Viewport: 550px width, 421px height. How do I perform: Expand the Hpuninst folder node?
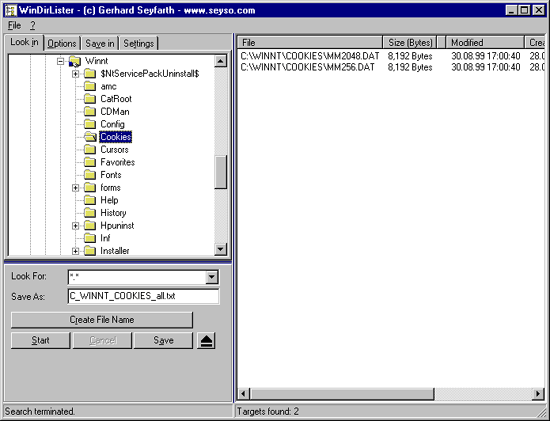[x=75, y=226]
